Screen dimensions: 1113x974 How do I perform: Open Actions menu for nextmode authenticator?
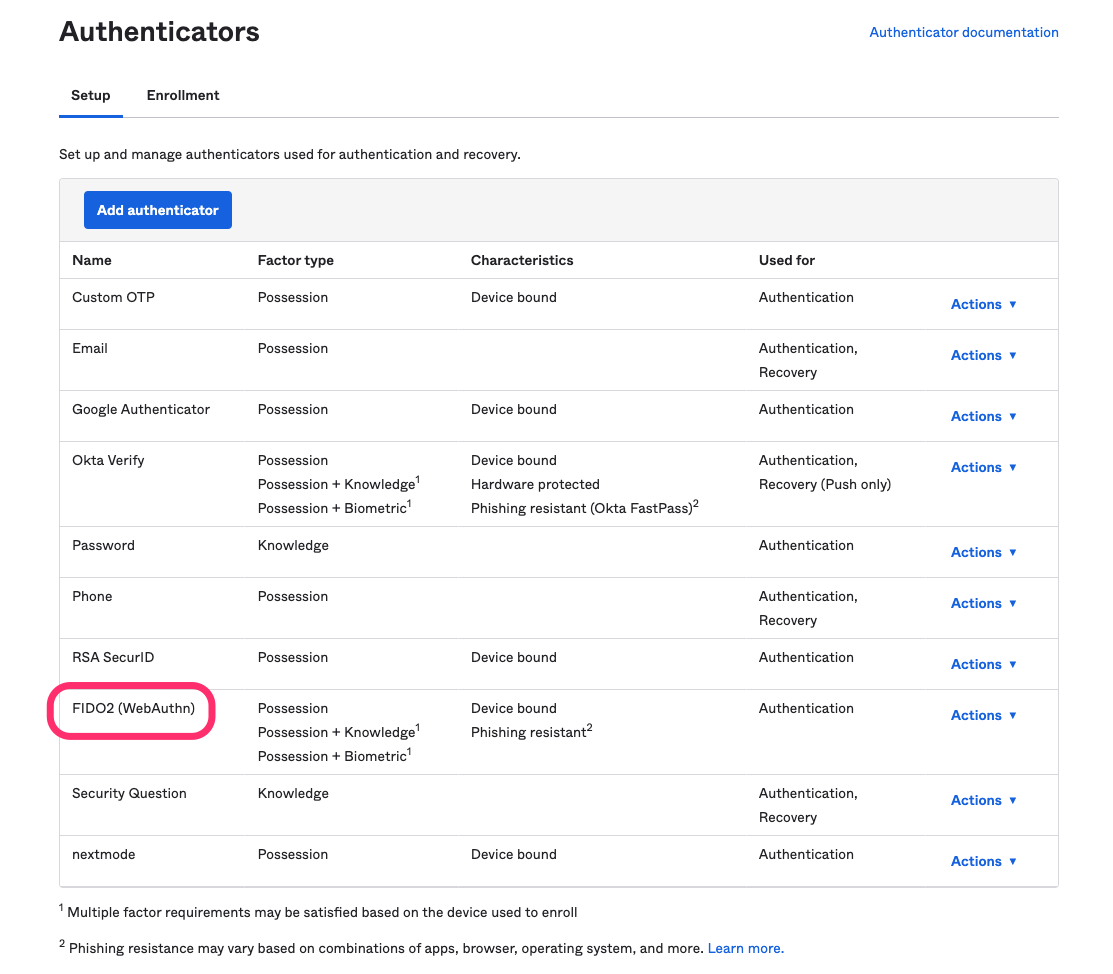[983, 861]
